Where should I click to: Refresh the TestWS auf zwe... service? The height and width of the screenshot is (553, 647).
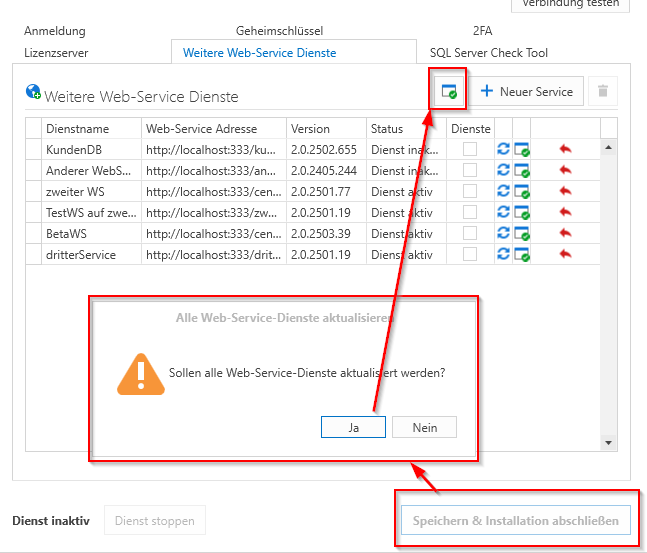pos(503,213)
